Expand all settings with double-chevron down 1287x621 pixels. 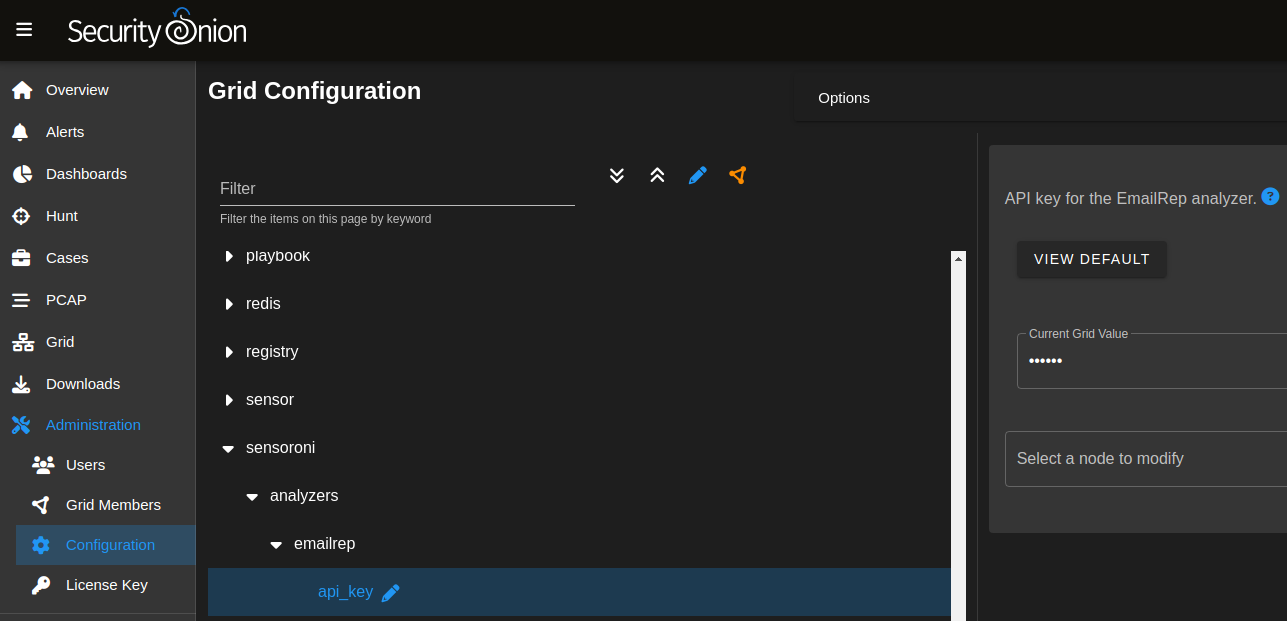(616, 175)
